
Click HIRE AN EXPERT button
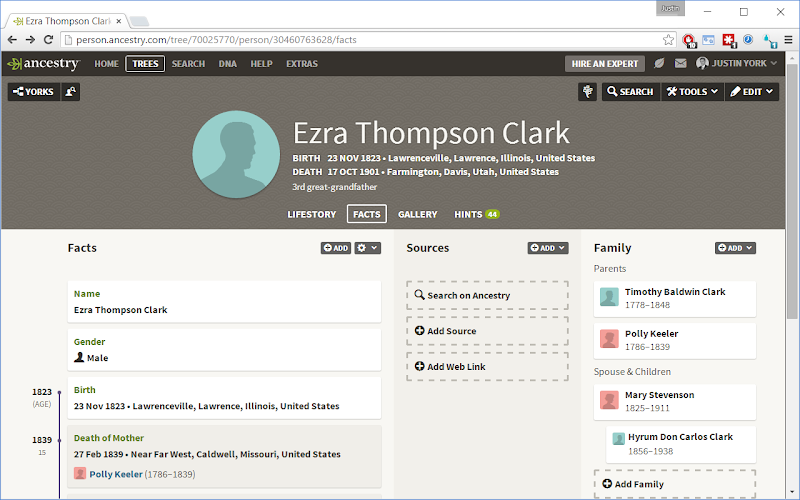(x=605, y=64)
